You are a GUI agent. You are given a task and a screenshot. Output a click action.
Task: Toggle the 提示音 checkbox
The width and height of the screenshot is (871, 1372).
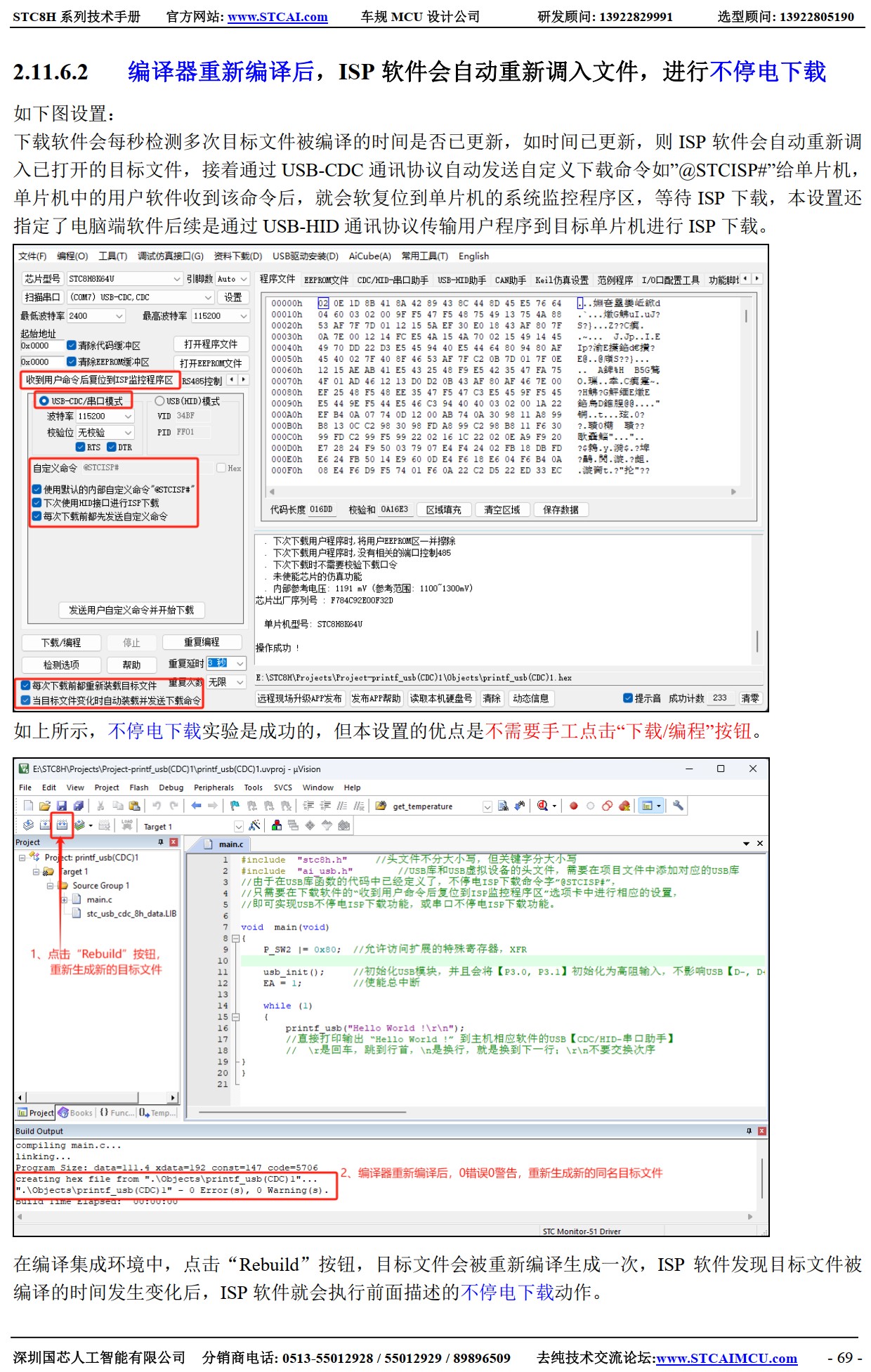[628, 698]
